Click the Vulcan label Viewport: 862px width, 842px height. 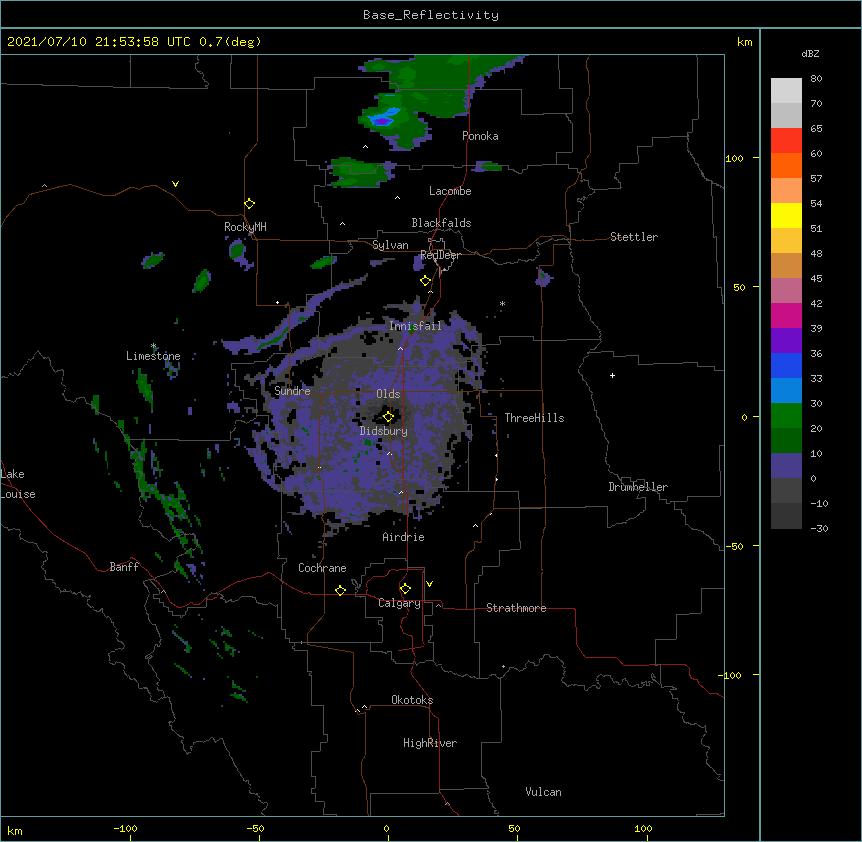[543, 792]
